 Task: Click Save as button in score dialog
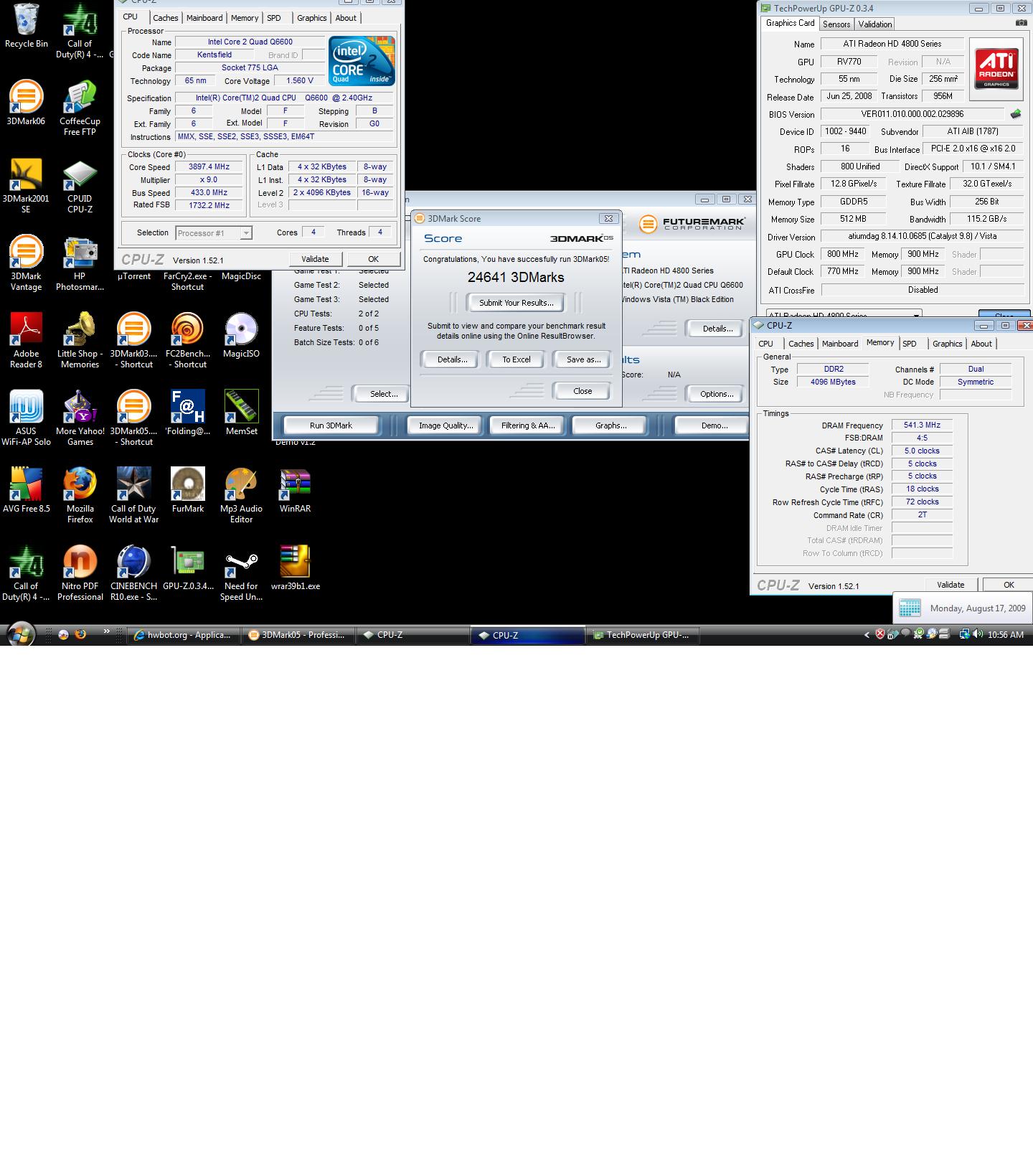coord(584,359)
